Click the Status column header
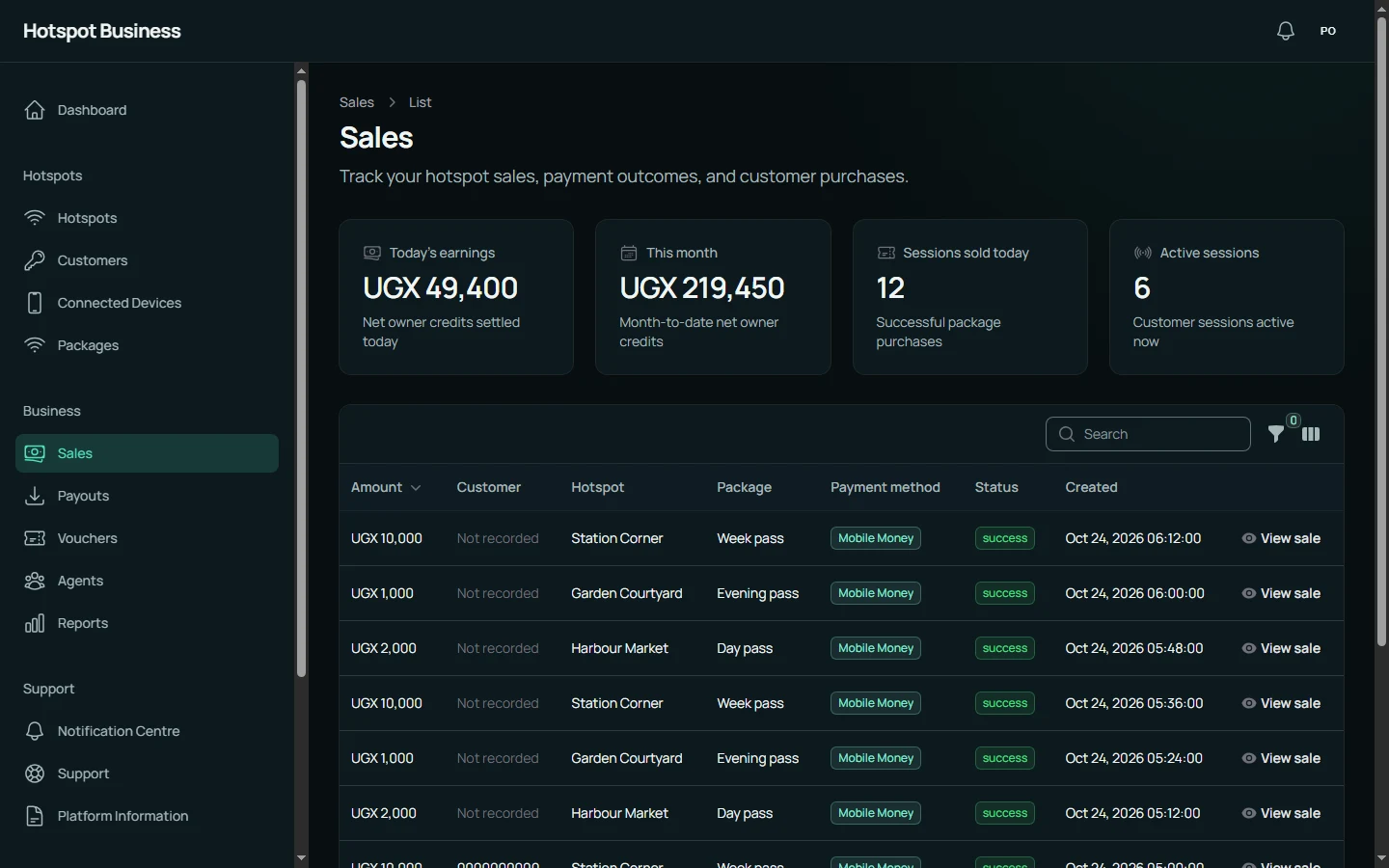1389x868 pixels. pyautogui.click(x=996, y=487)
